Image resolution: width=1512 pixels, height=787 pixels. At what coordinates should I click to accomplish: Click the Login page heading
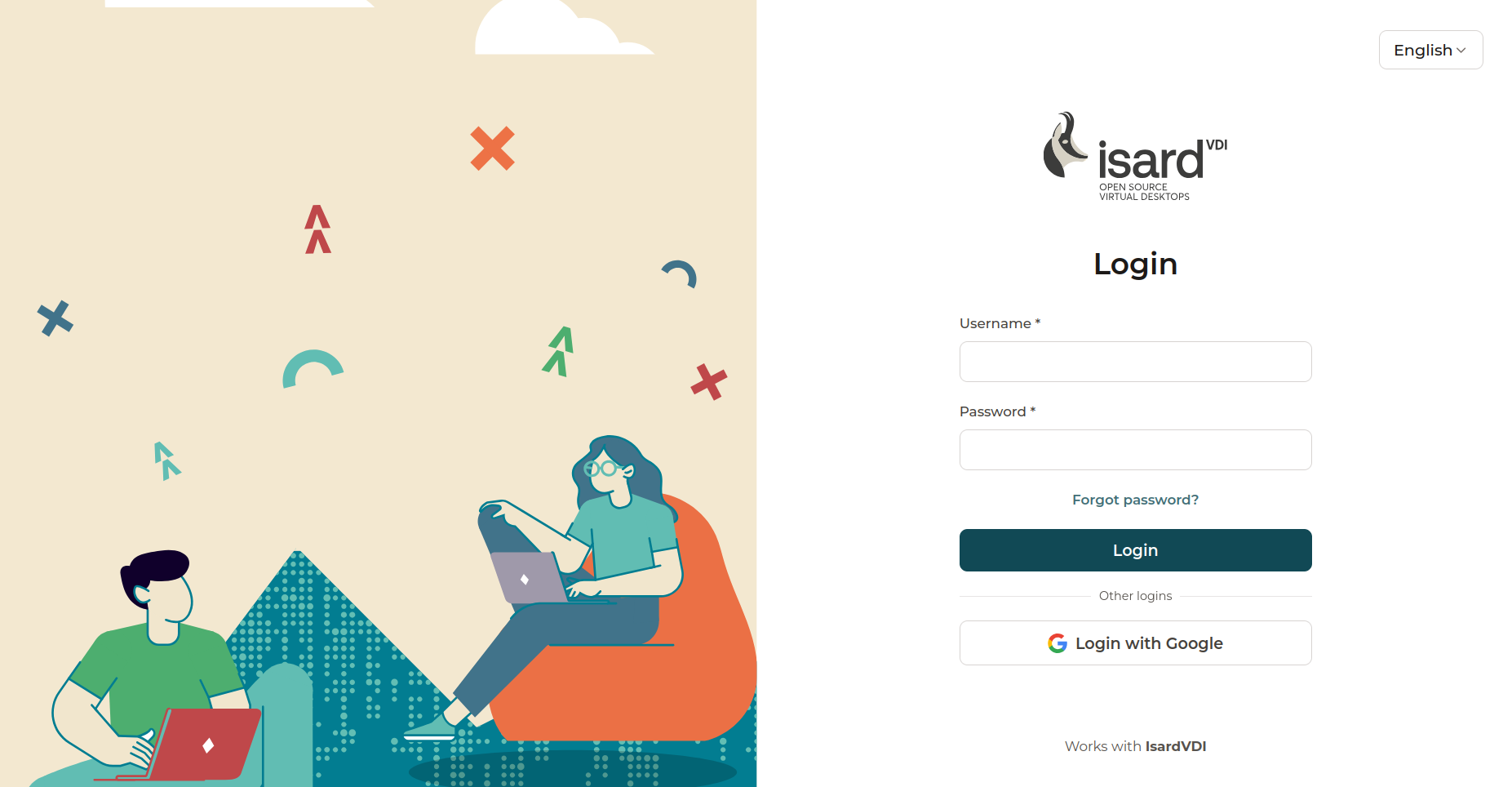point(1135,265)
